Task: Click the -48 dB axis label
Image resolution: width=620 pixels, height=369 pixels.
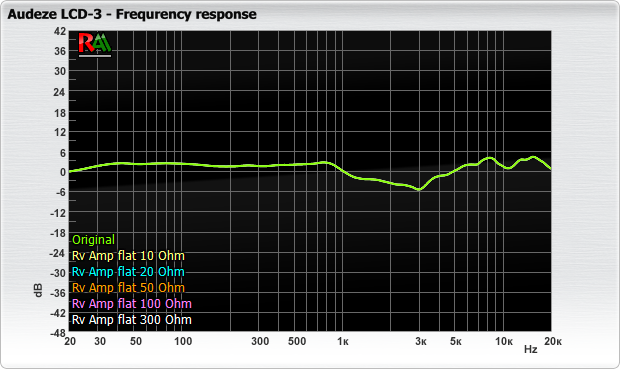Action: click(58, 333)
